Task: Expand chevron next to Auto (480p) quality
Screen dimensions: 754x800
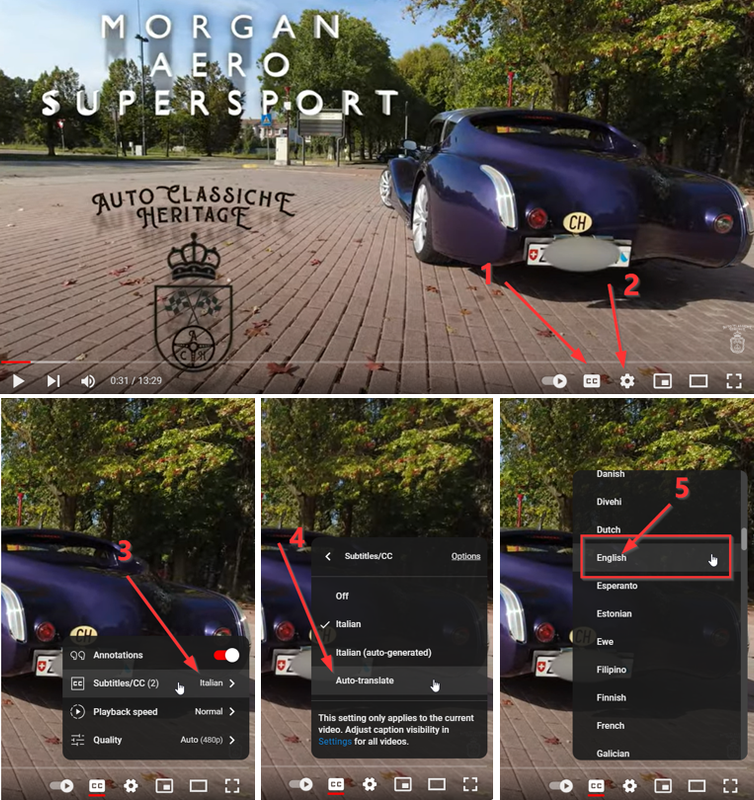Action: coord(232,740)
